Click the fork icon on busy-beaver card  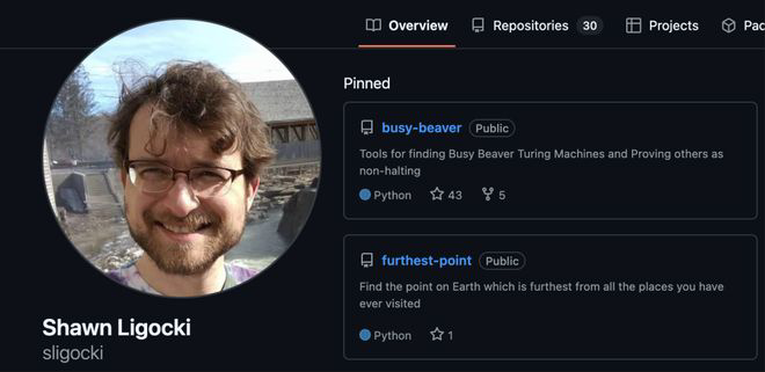[487, 195]
